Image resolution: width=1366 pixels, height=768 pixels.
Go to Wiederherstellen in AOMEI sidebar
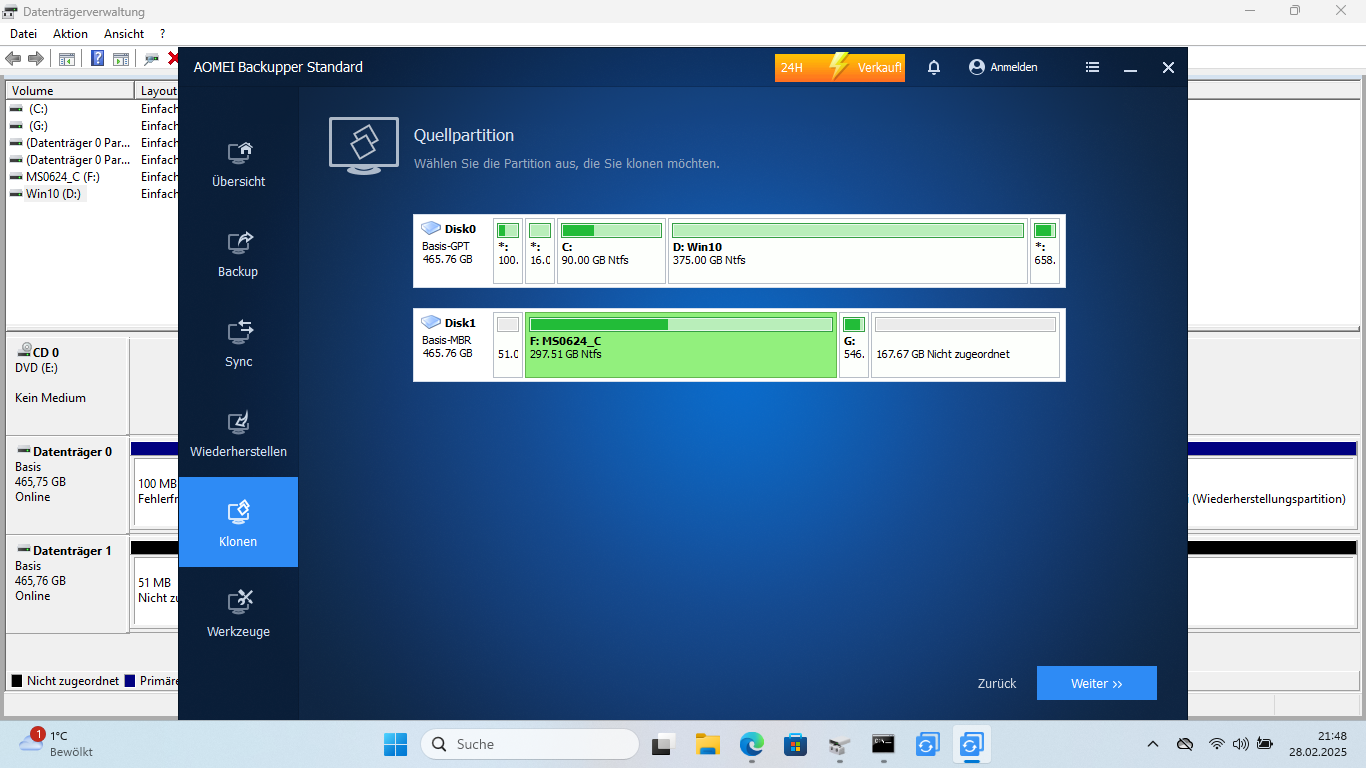pos(238,435)
